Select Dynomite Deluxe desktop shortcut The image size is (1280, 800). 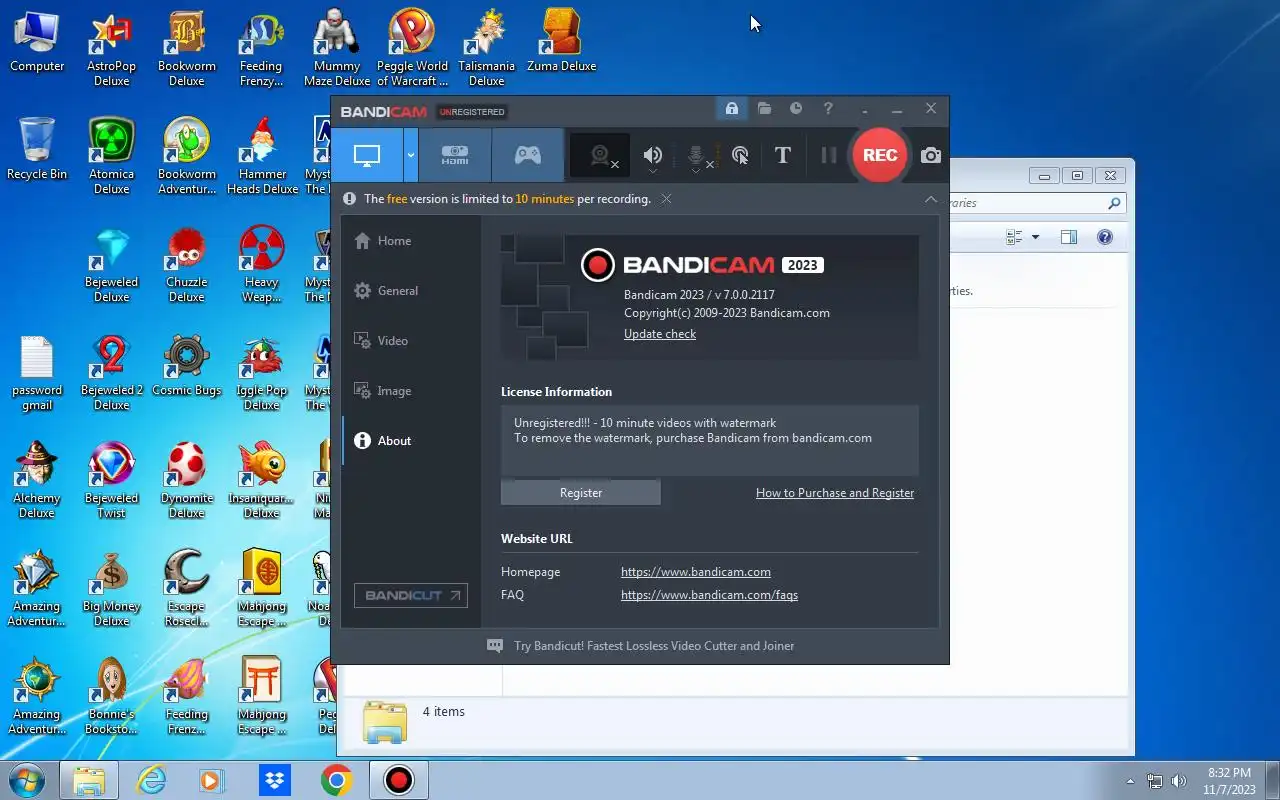click(187, 482)
